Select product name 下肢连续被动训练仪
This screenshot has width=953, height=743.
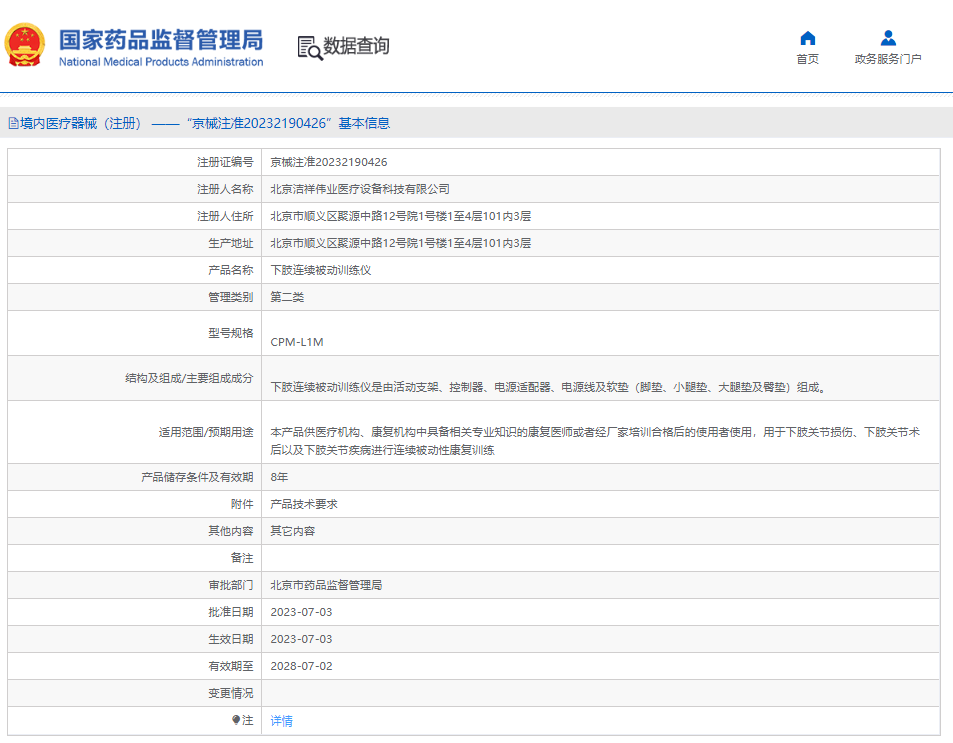(x=321, y=270)
